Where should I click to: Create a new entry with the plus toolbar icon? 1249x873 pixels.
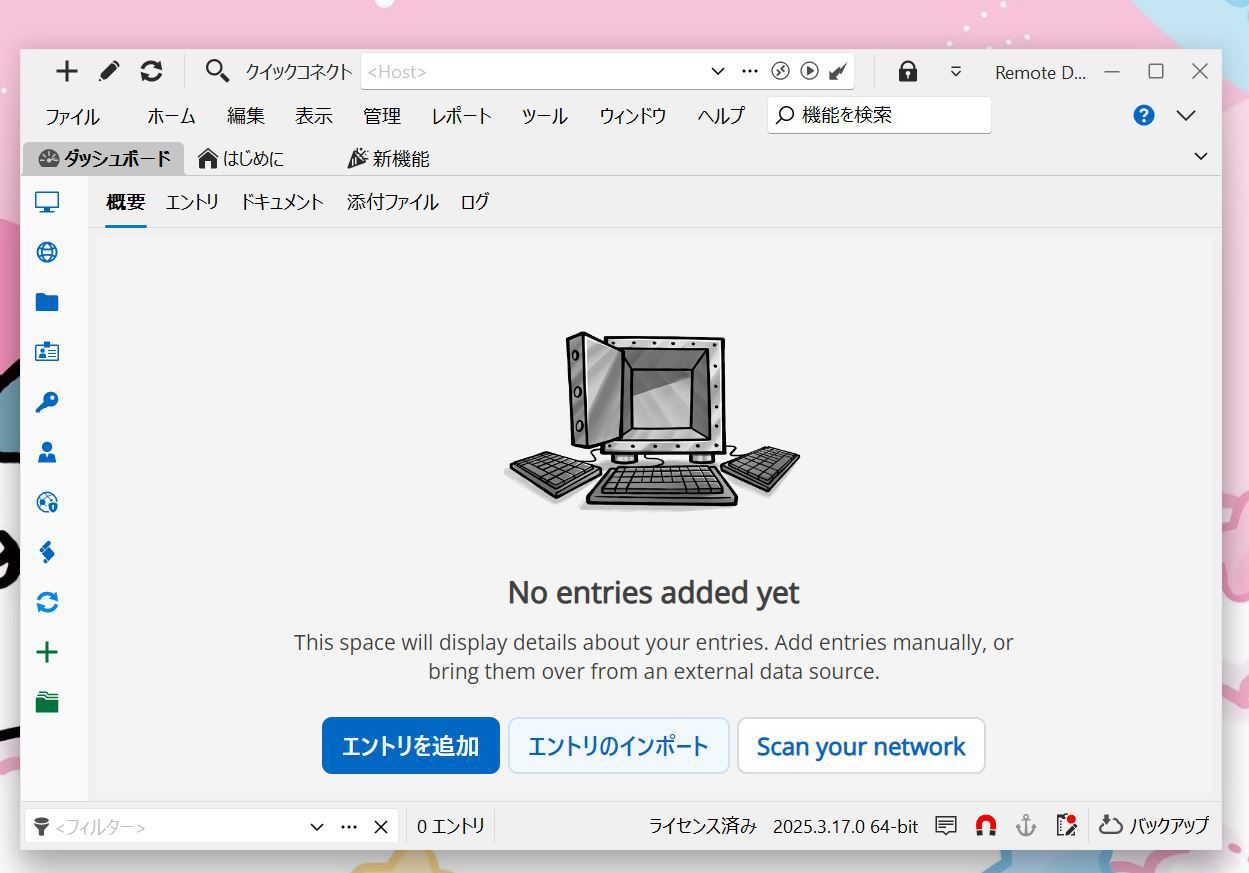point(66,71)
